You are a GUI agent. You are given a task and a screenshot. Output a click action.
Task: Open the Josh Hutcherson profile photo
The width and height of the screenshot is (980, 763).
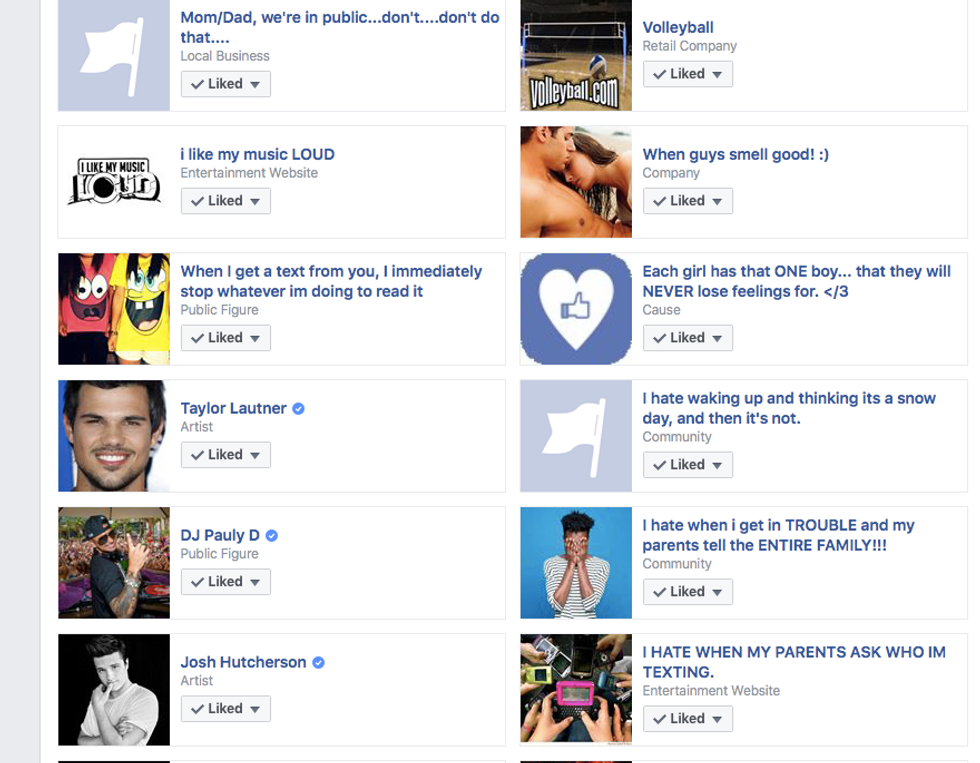pos(114,690)
